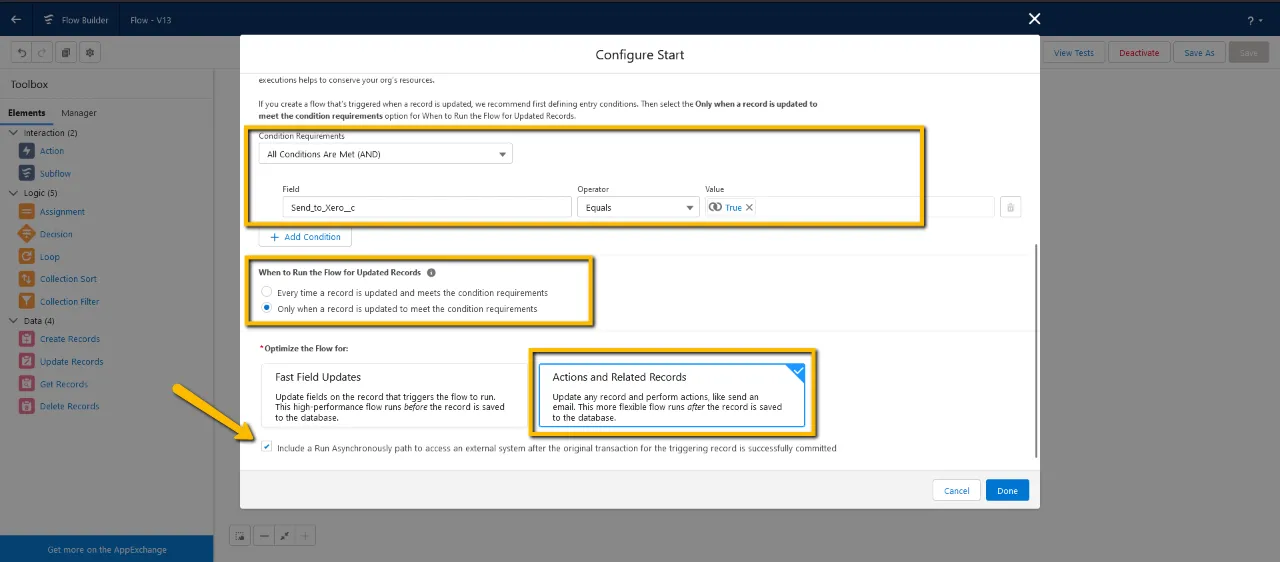1280x562 pixels.
Task: Close the Configure Start dialog
Action: pyautogui.click(x=1034, y=18)
